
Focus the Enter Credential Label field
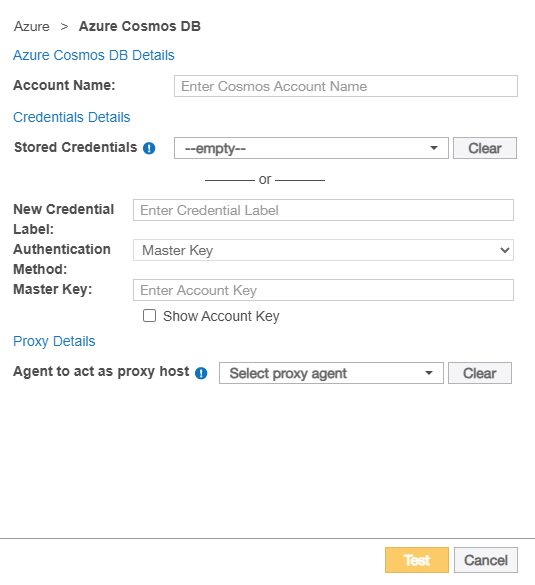pos(323,210)
